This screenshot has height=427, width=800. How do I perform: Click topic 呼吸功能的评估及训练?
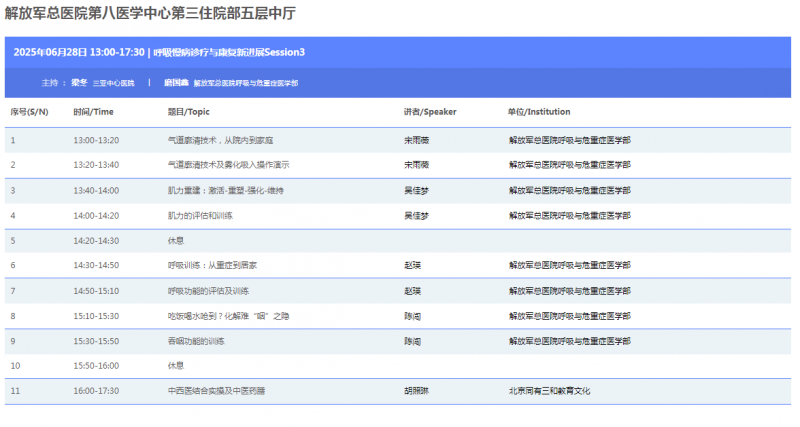click(x=208, y=291)
